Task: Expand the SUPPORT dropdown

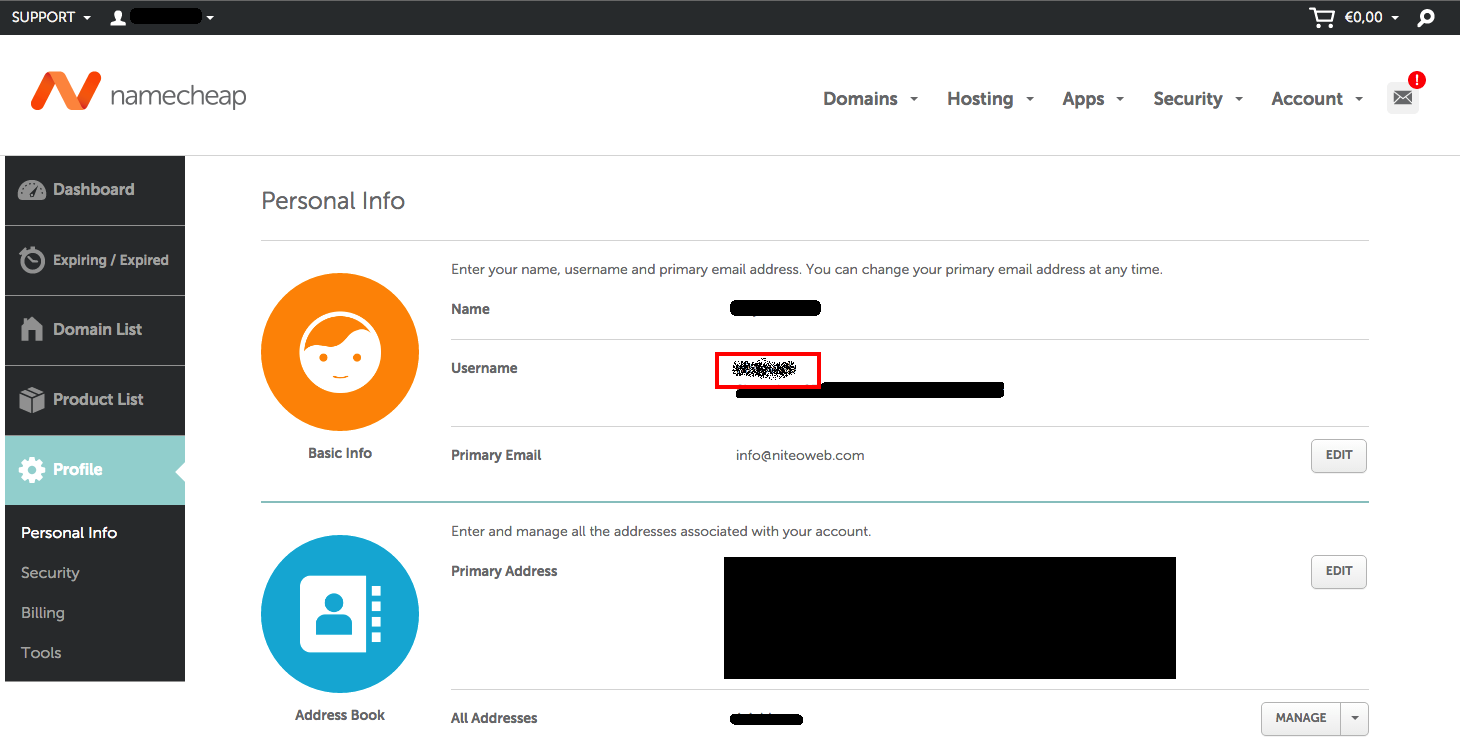Action: coord(51,17)
